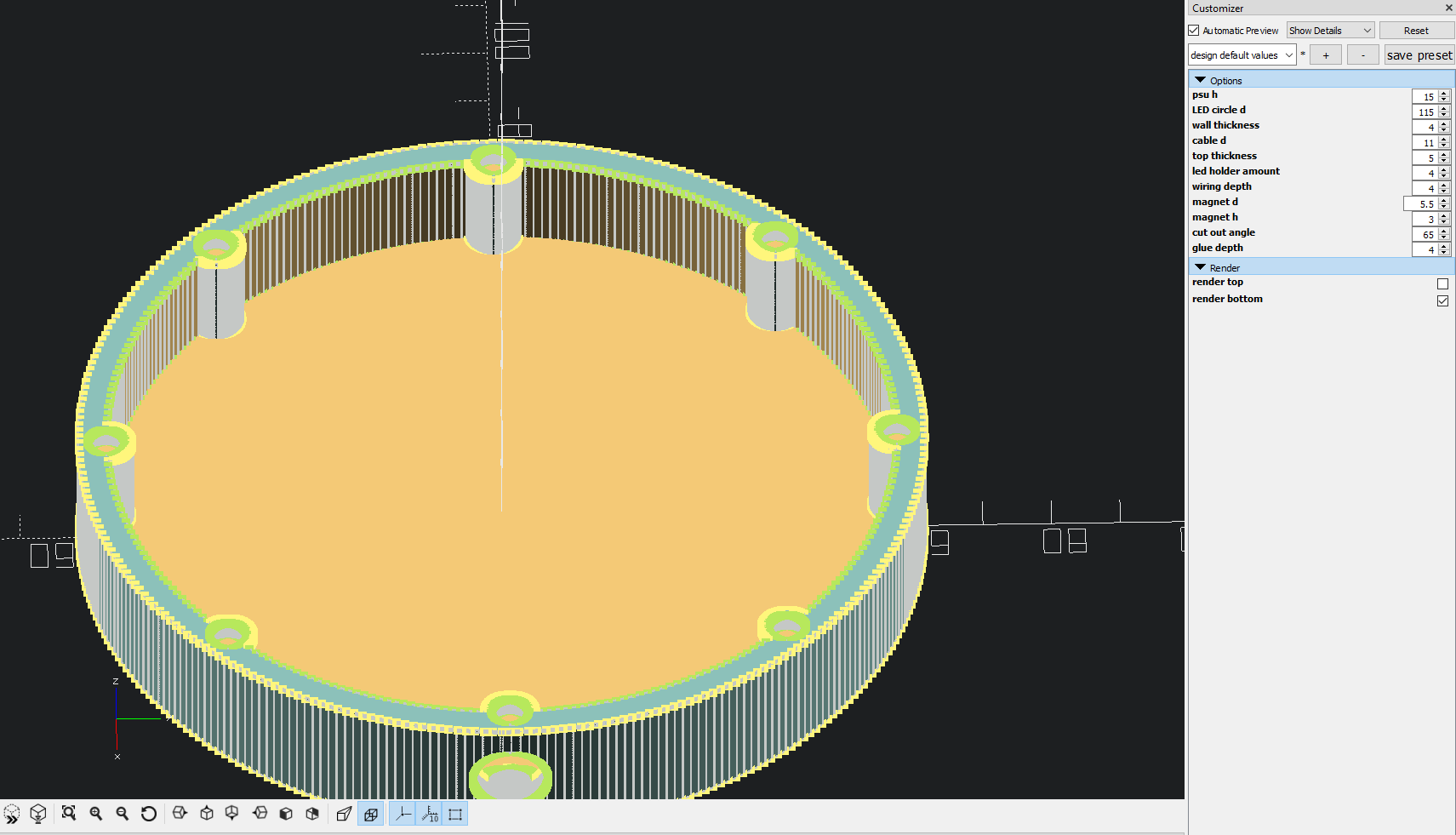Click the 'LED circle d' parameter label
The height and width of the screenshot is (835, 1456).
click(x=1219, y=110)
